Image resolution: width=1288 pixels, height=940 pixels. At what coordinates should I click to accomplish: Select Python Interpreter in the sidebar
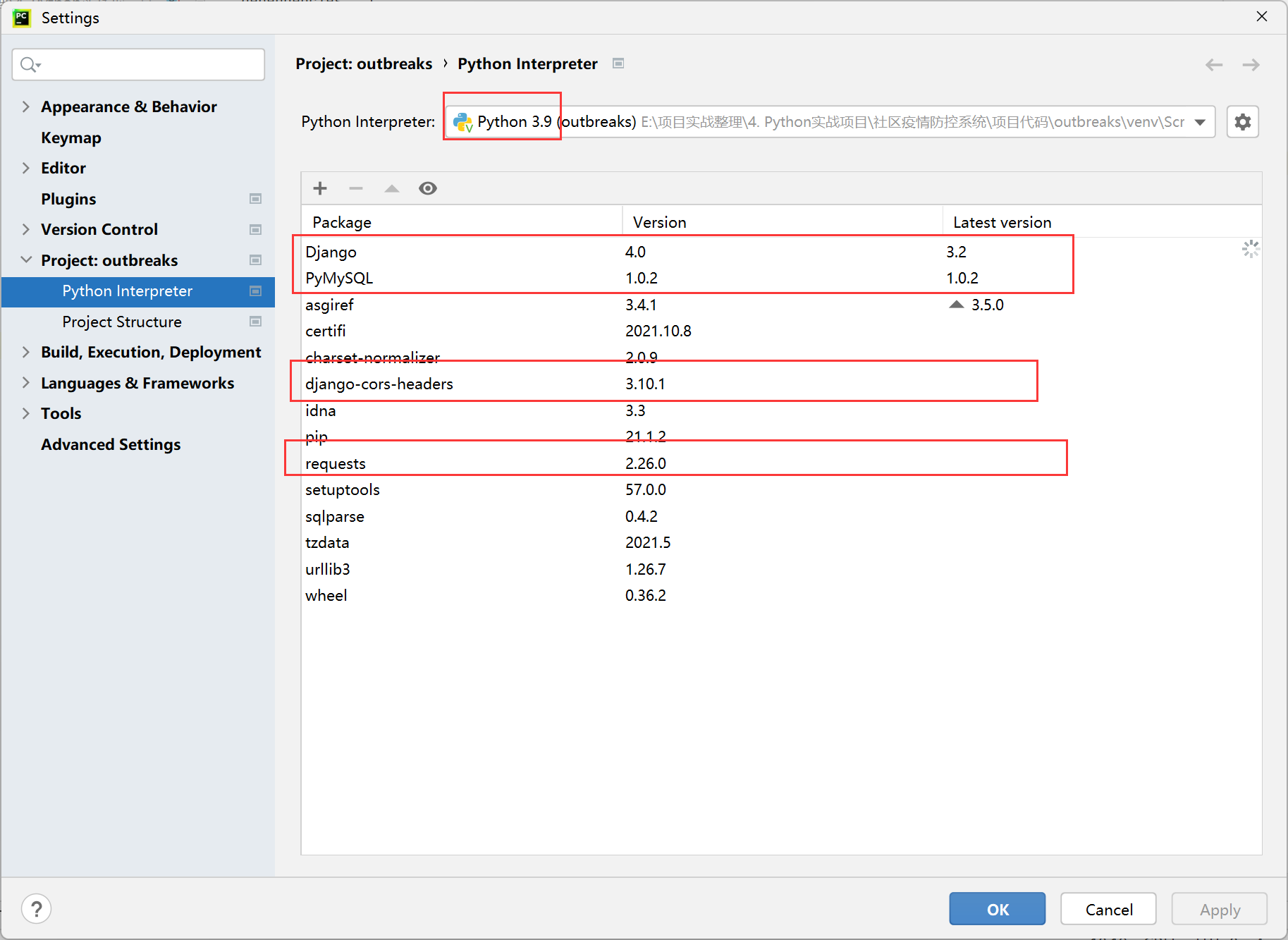click(138, 291)
